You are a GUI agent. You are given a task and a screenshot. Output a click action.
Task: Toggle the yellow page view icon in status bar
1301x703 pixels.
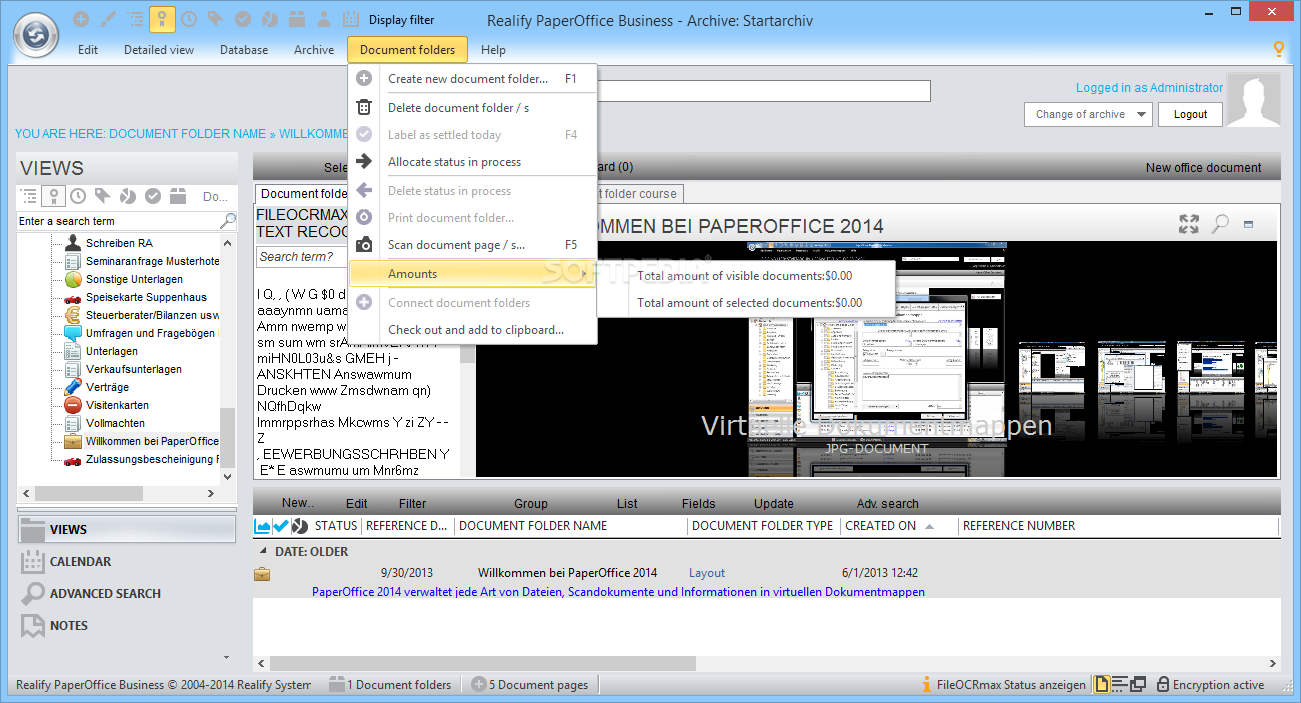[1102, 685]
